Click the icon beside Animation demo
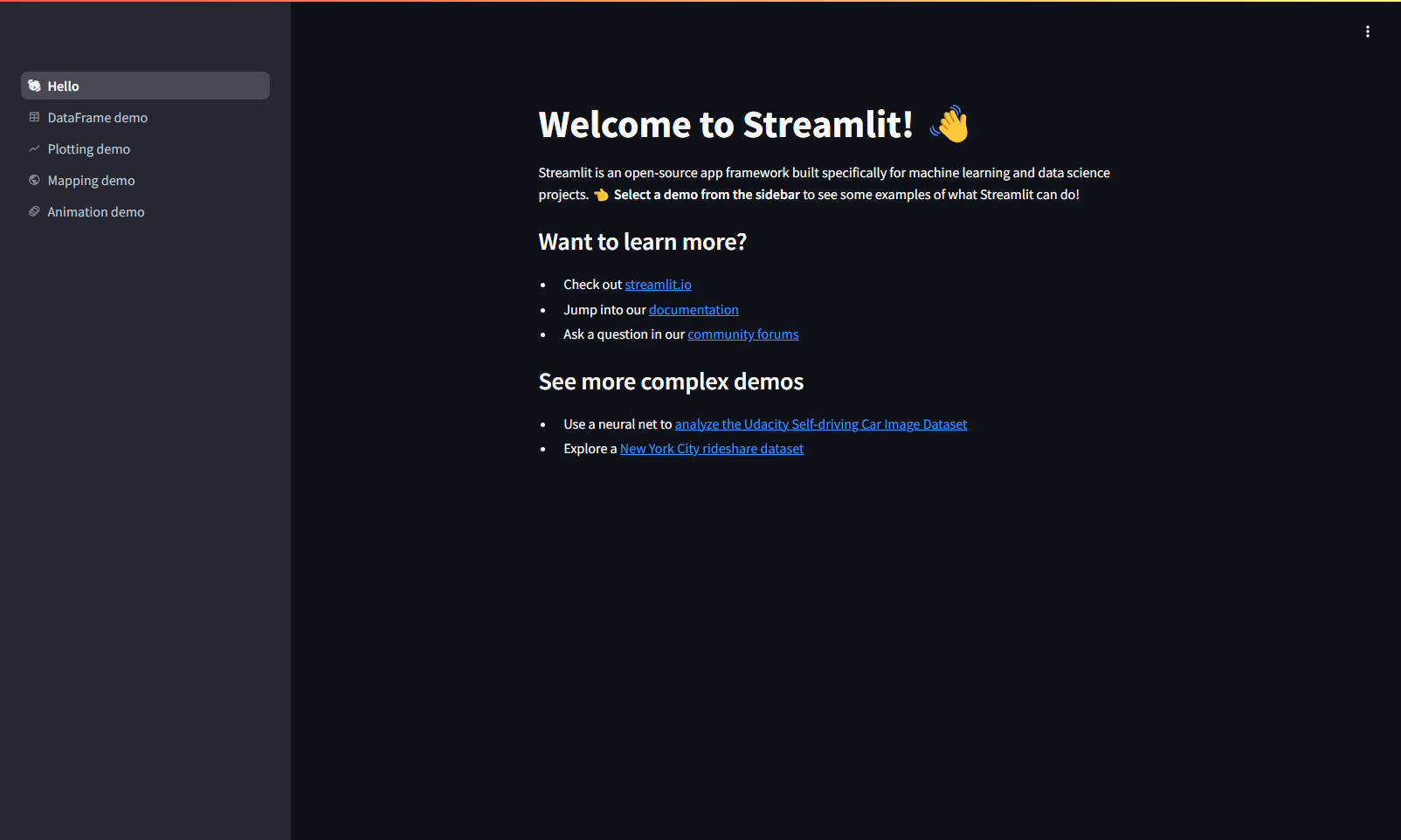Image resolution: width=1401 pixels, height=840 pixels. click(x=34, y=211)
